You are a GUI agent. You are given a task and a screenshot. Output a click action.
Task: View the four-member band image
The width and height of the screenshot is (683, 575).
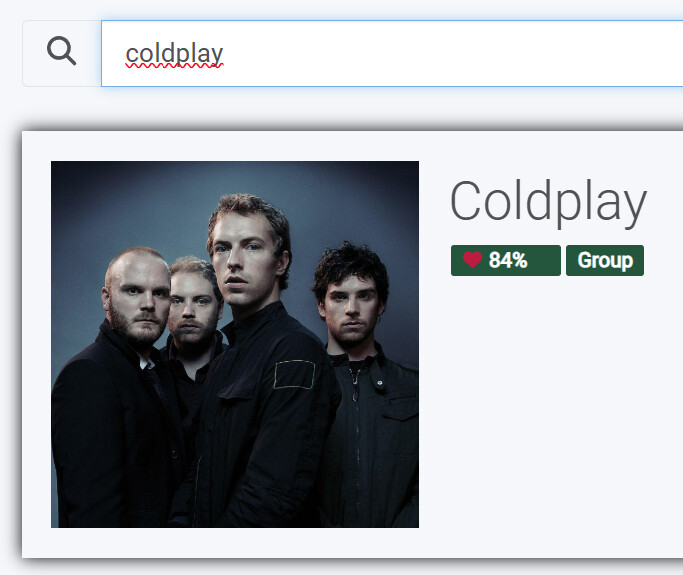coord(235,344)
